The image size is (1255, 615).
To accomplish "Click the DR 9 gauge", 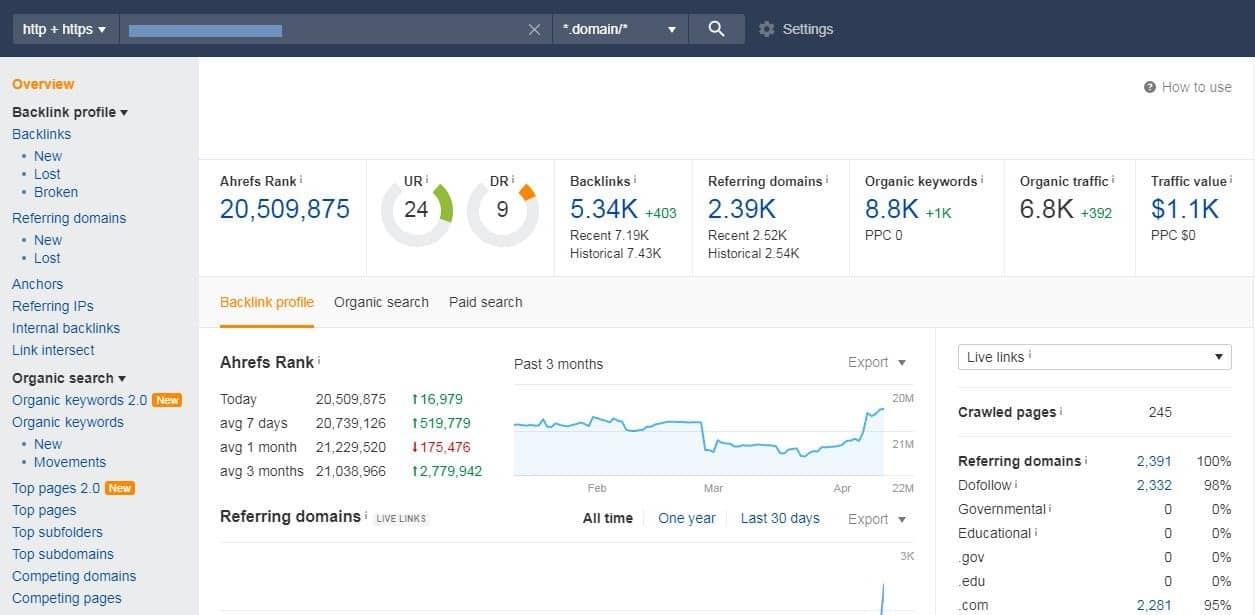I will (502, 210).
